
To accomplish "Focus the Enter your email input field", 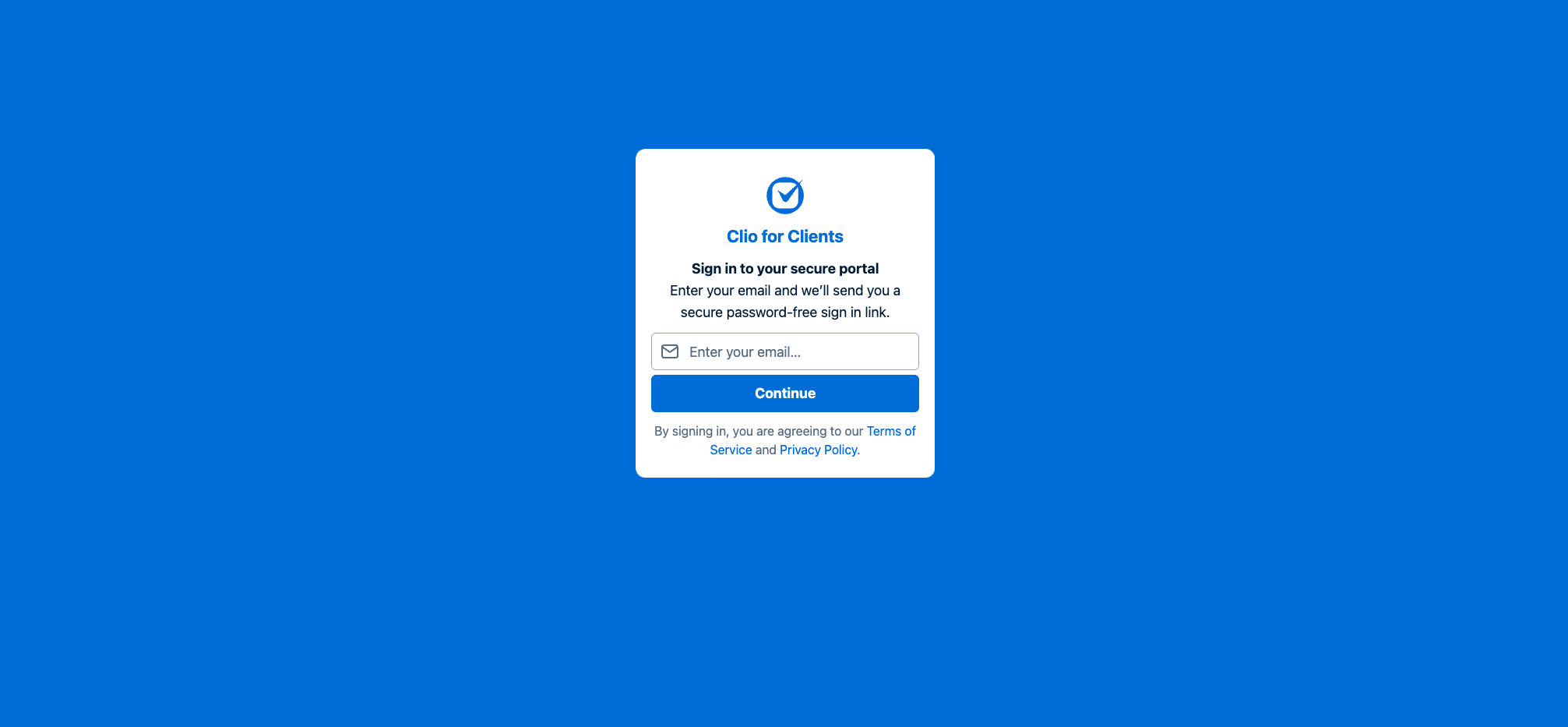I will [785, 351].
